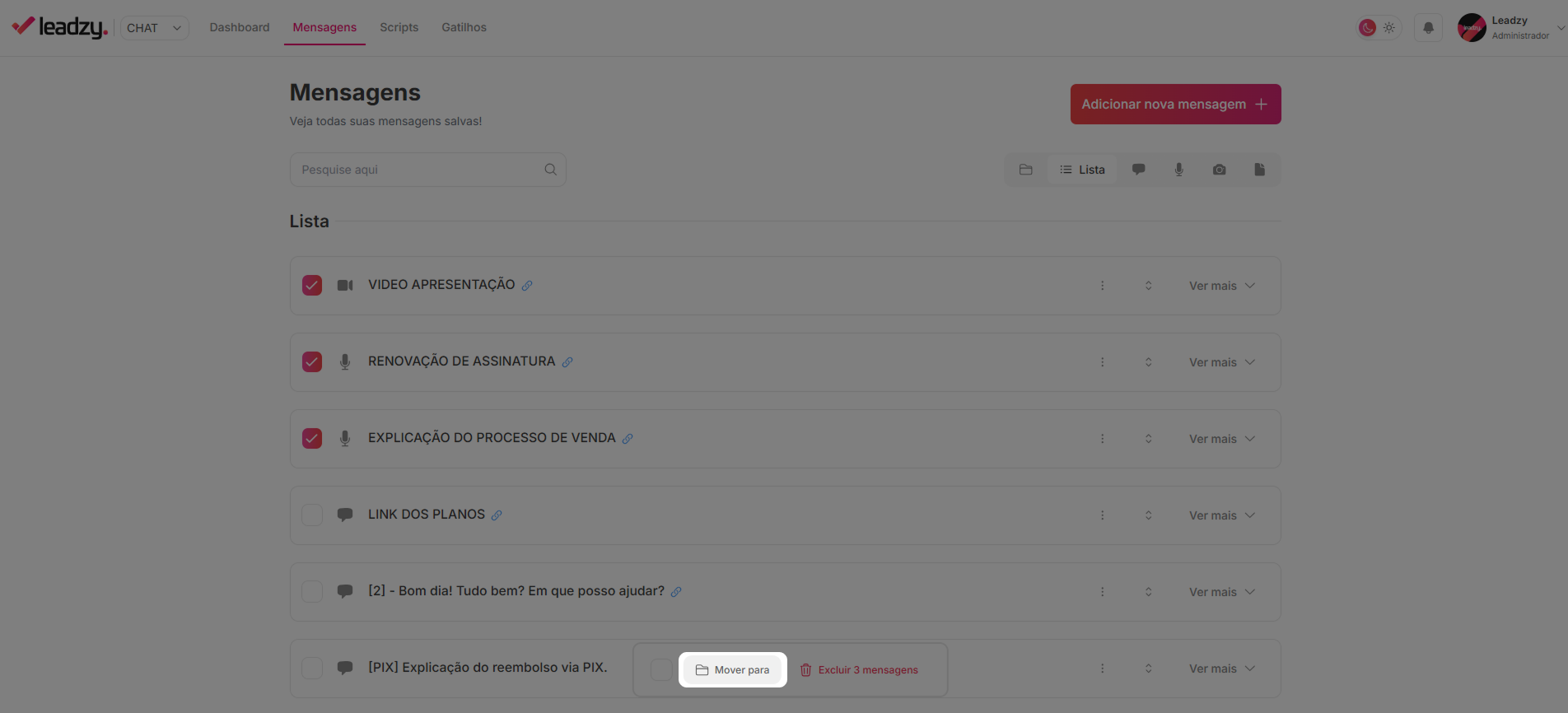
Task: Filter by image camera icon
Action: click(x=1220, y=170)
